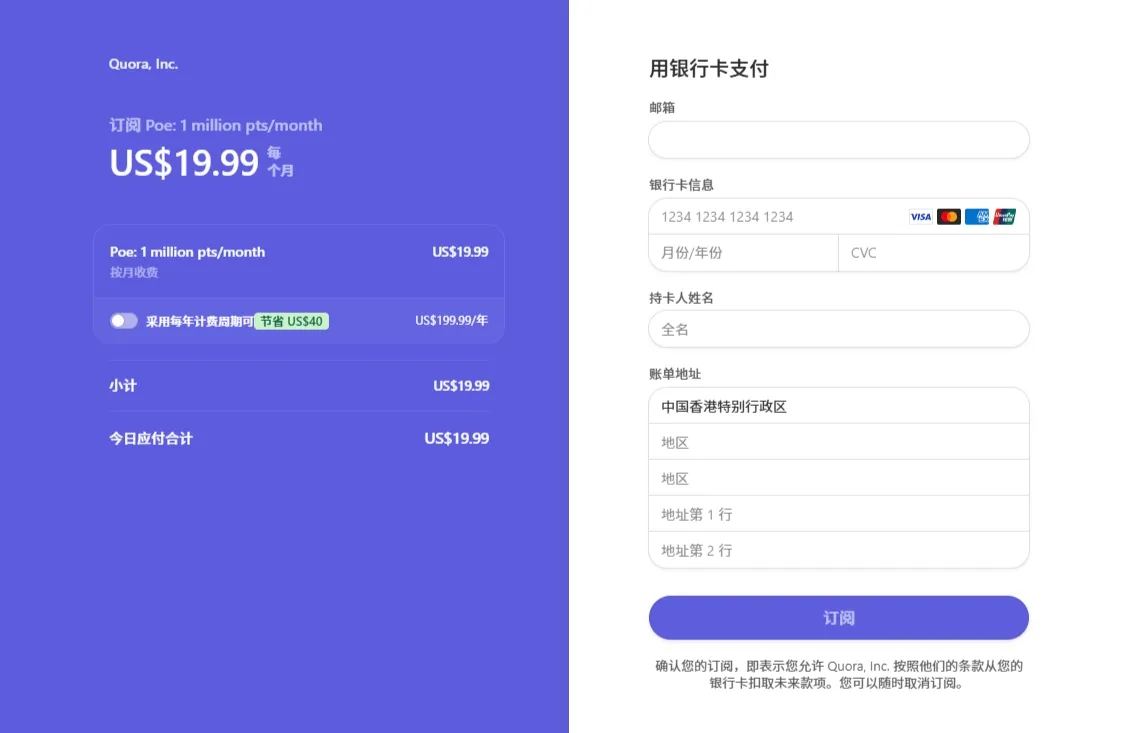
Task: Click the card number field 1234 1234
Action: point(775,217)
